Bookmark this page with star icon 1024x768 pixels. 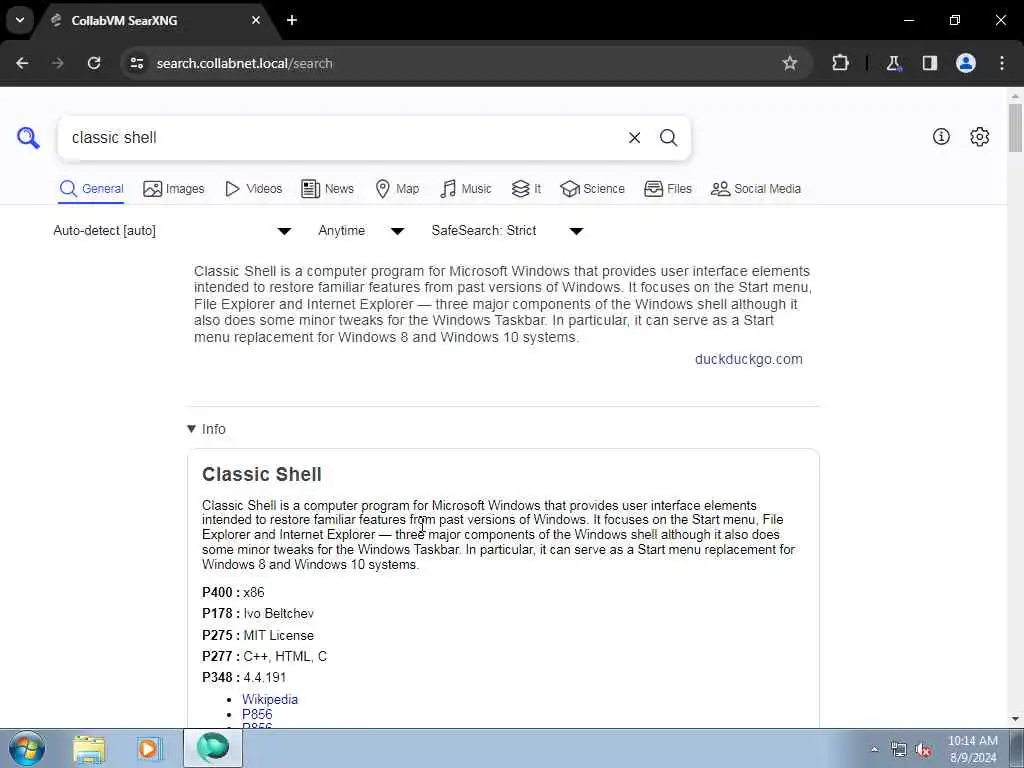790,63
